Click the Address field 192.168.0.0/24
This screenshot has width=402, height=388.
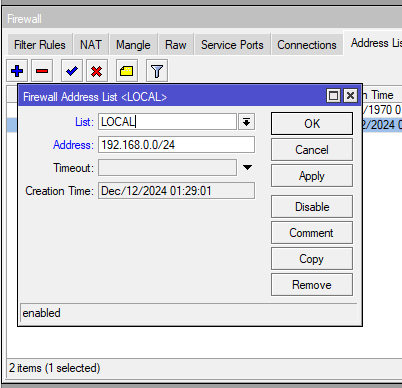(176, 145)
